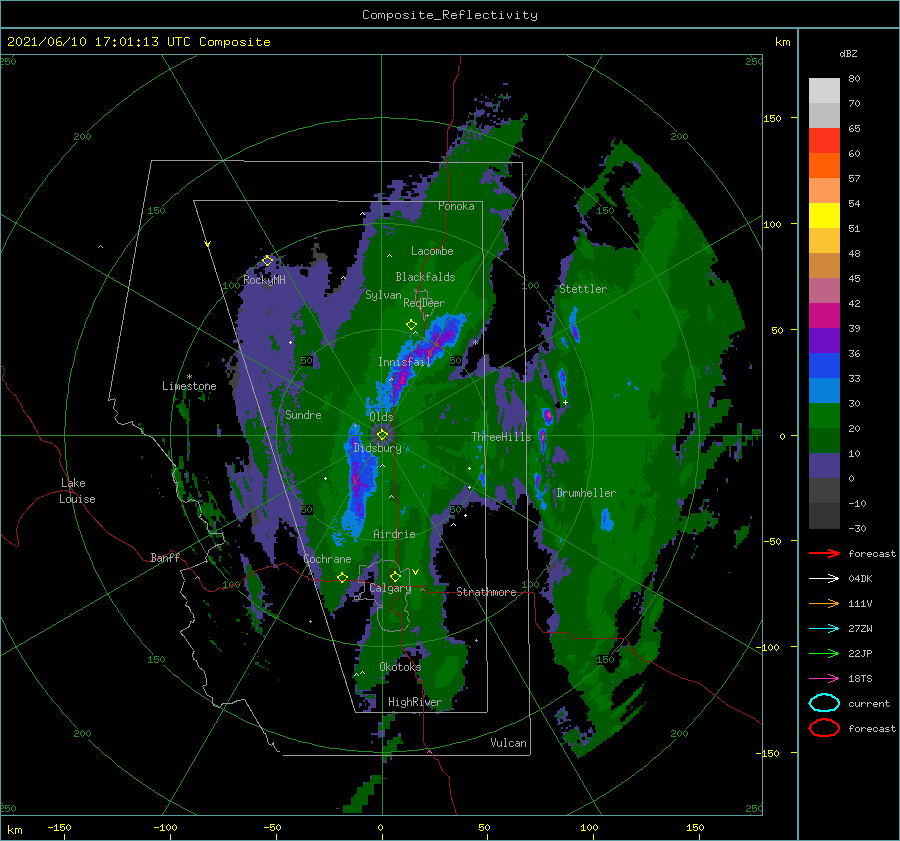Select the light blue 30-33 dBZ swatch

click(824, 390)
